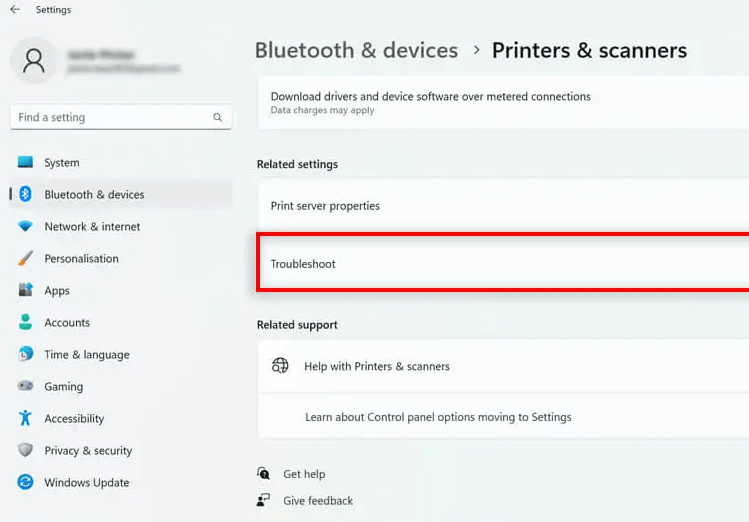Image resolution: width=749 pixels, height=522 pixels.
Task: Expand Help with Printers & scanners
Action: [x=377, y=367]
